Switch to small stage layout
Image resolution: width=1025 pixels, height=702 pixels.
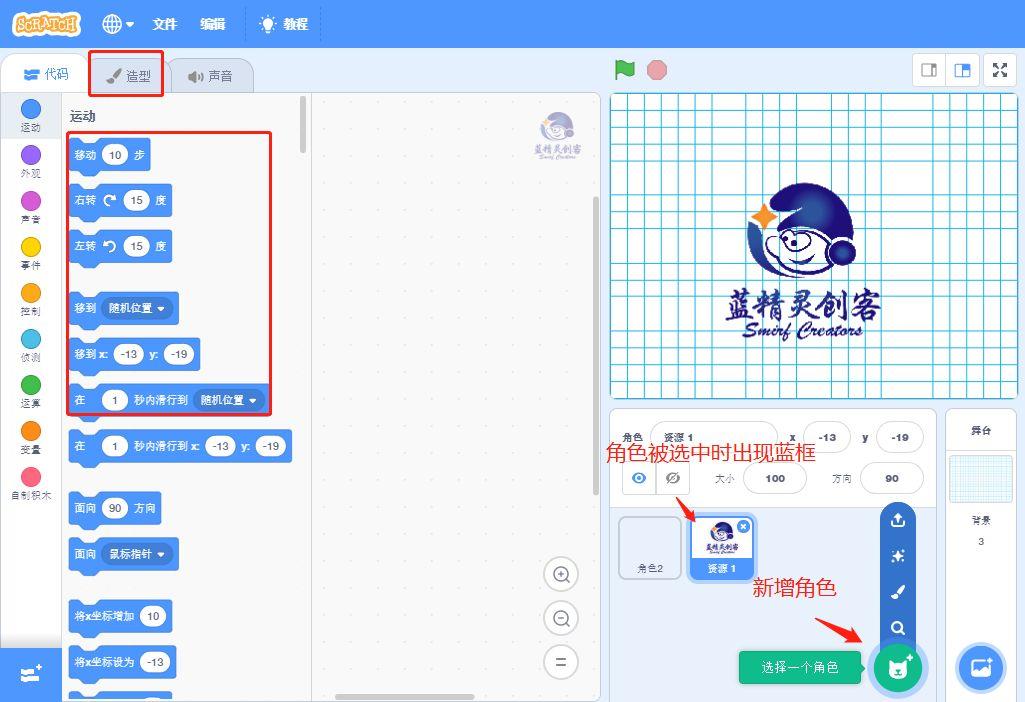tap(929, 70)
